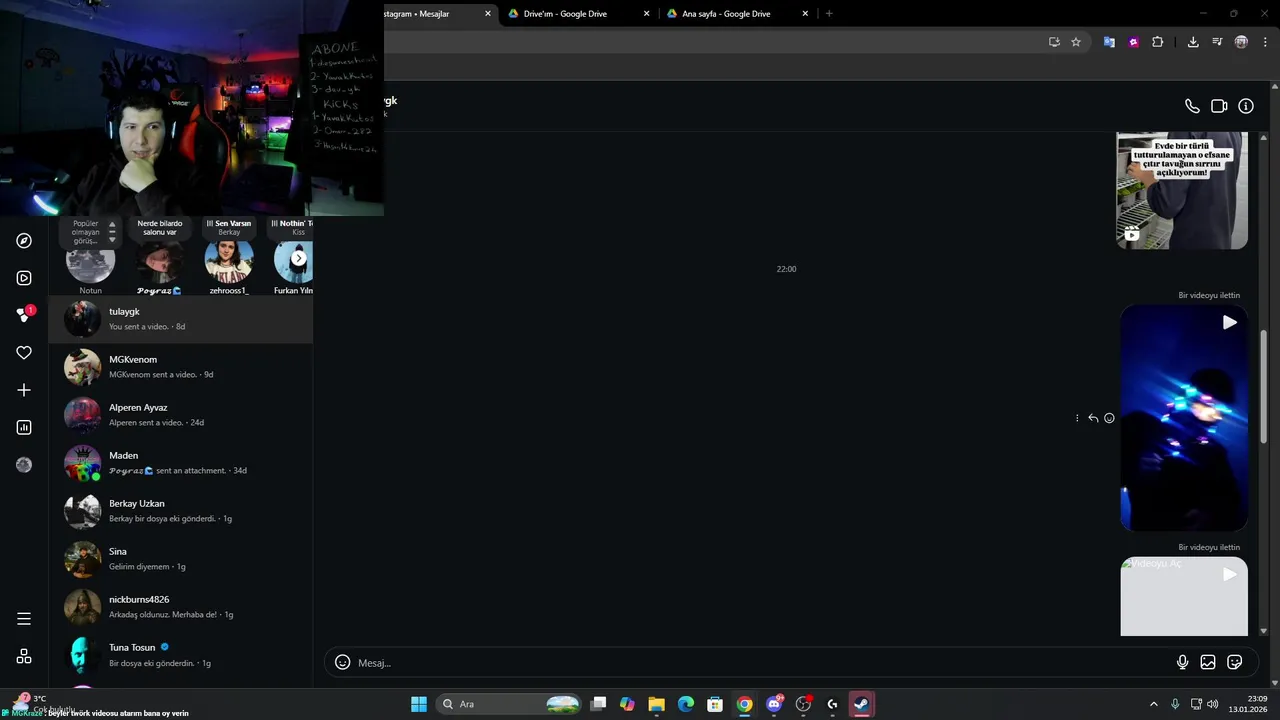
Task: Switch to Instagram Mesajlar tab
Action: pos(438,14)
